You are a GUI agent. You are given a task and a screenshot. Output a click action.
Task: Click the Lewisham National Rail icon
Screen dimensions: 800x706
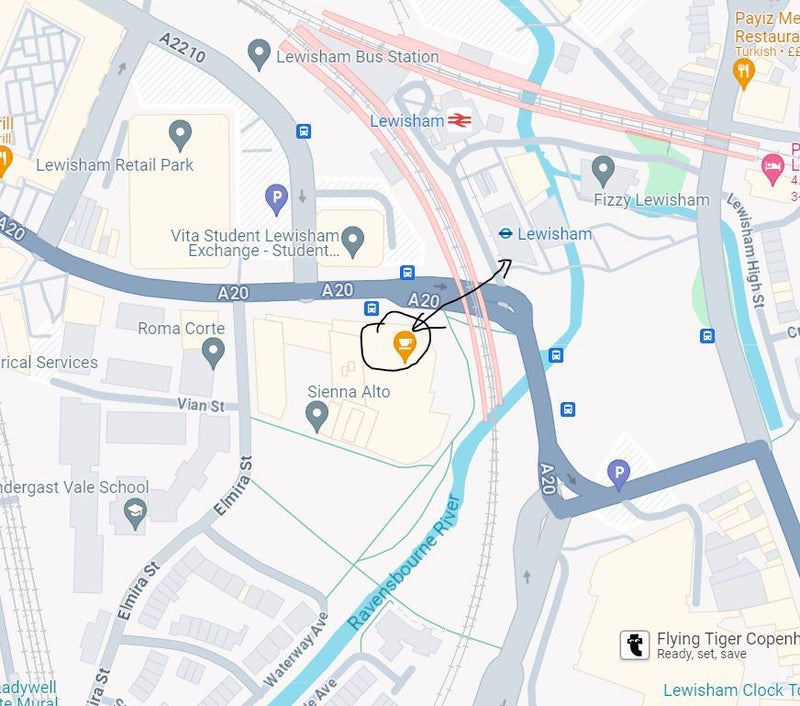tap(459, 120)
